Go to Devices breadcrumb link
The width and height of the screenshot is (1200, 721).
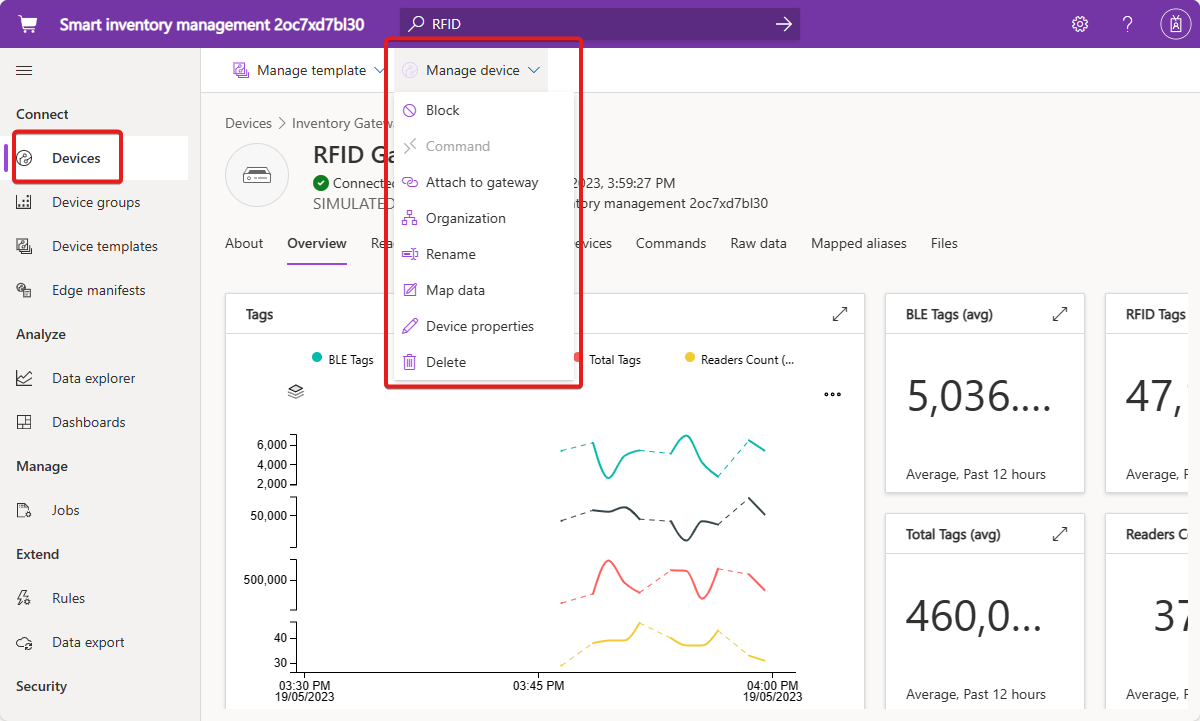pyautogui.click(x=248, y=123)
